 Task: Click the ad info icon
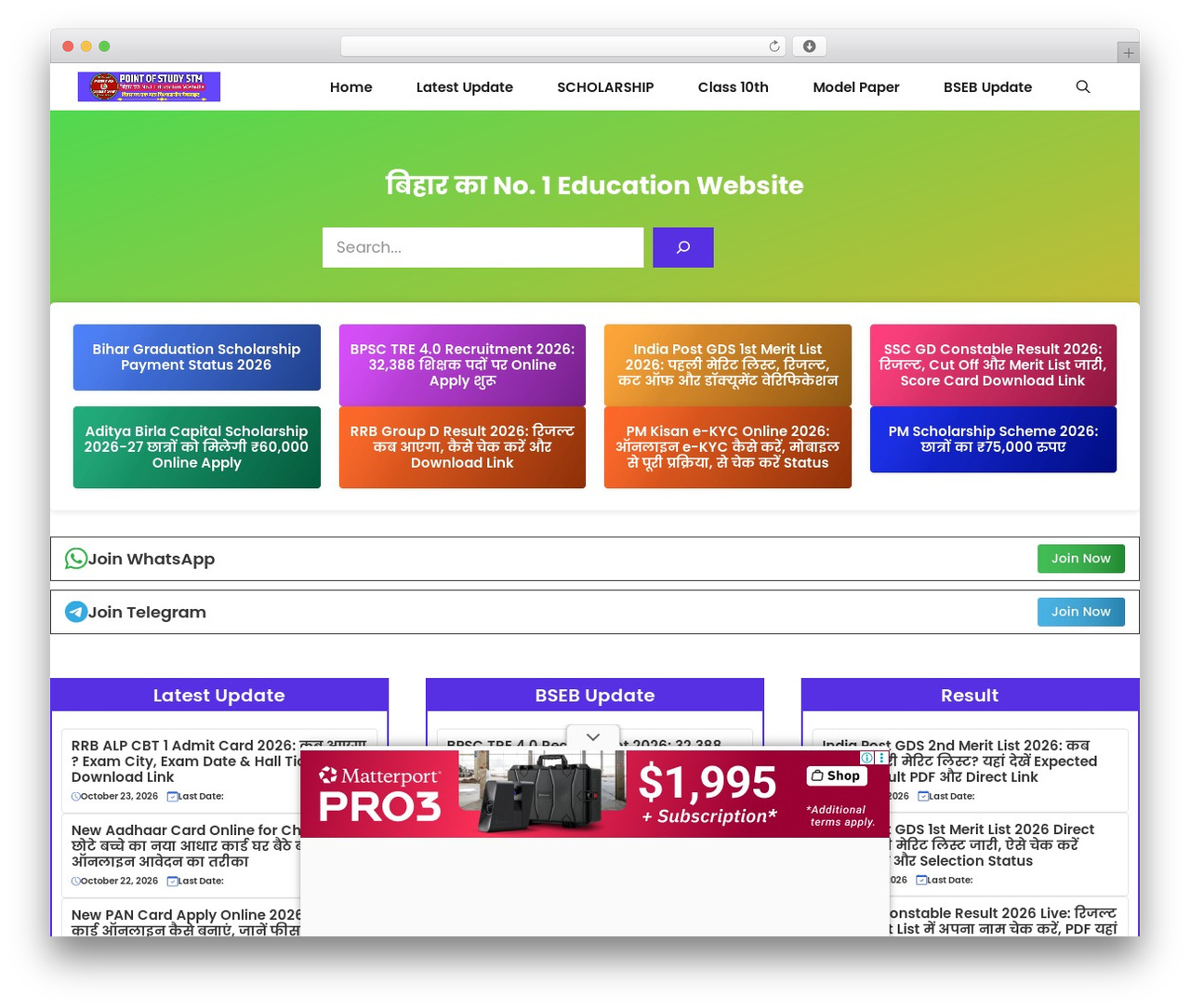866,758
